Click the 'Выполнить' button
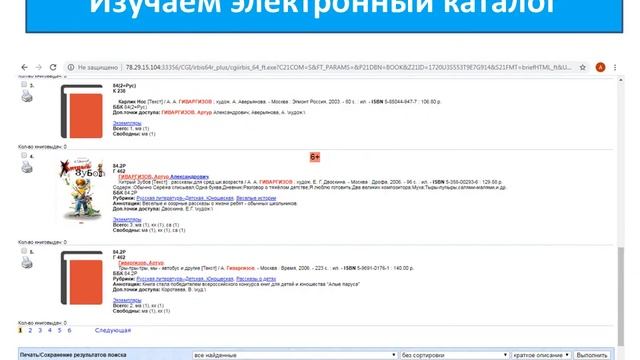Viewport: 640px width, 360px height. tap(592, 355)
